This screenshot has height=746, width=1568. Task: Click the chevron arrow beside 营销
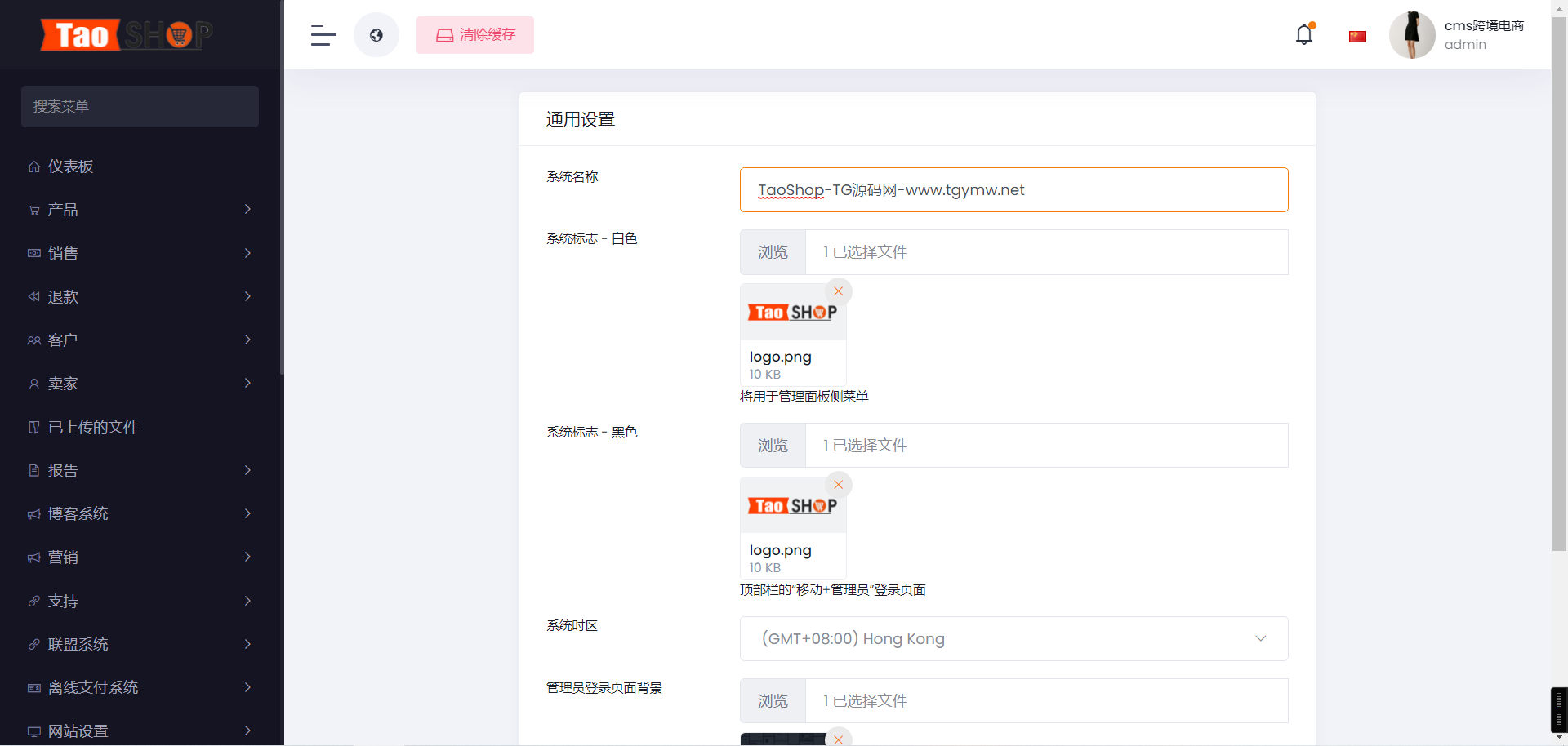pos(247,557)
